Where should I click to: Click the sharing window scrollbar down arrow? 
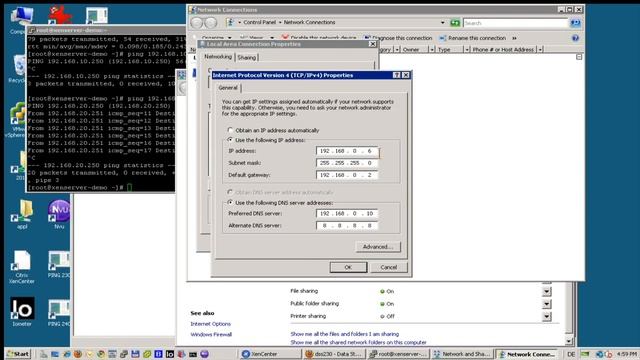tap(569, 341)
